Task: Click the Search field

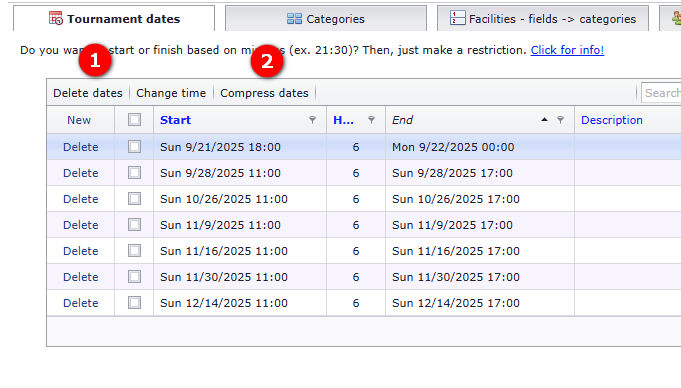Action: tap(661, 93)
